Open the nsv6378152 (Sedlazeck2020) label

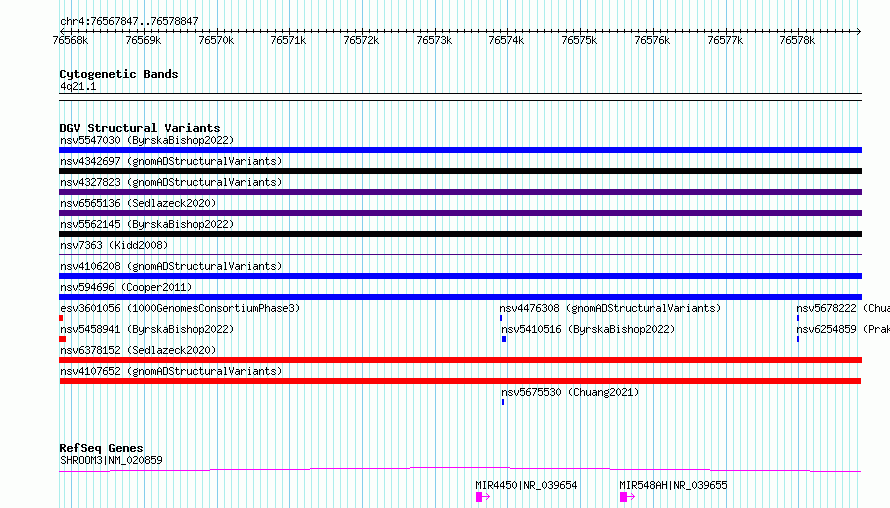138,350
